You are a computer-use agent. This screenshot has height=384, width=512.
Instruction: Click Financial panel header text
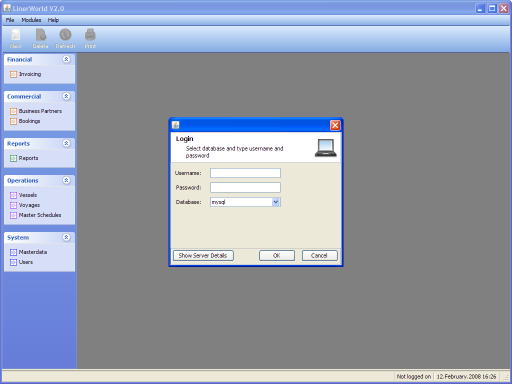click(20, 59)
